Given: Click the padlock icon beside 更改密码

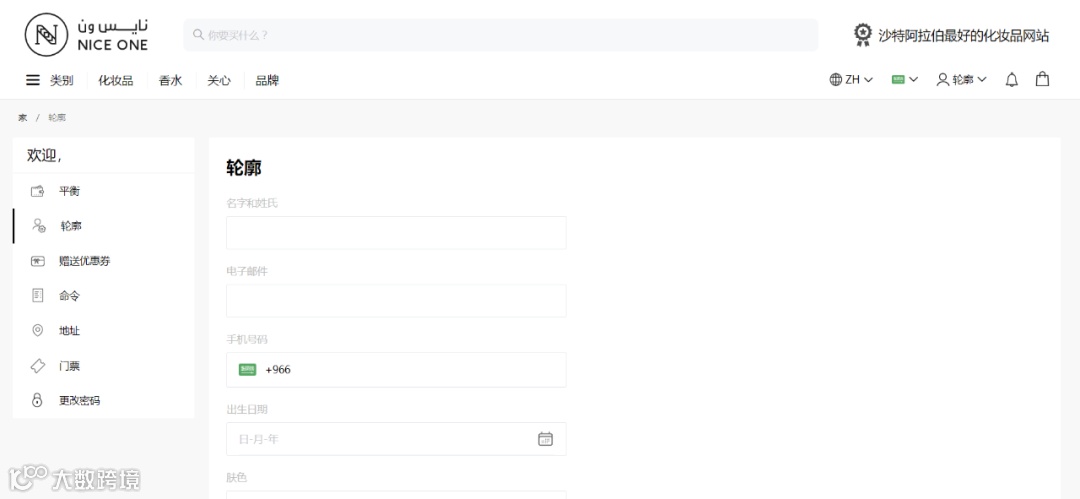Looking at the screenshot, I should (38, 400).
